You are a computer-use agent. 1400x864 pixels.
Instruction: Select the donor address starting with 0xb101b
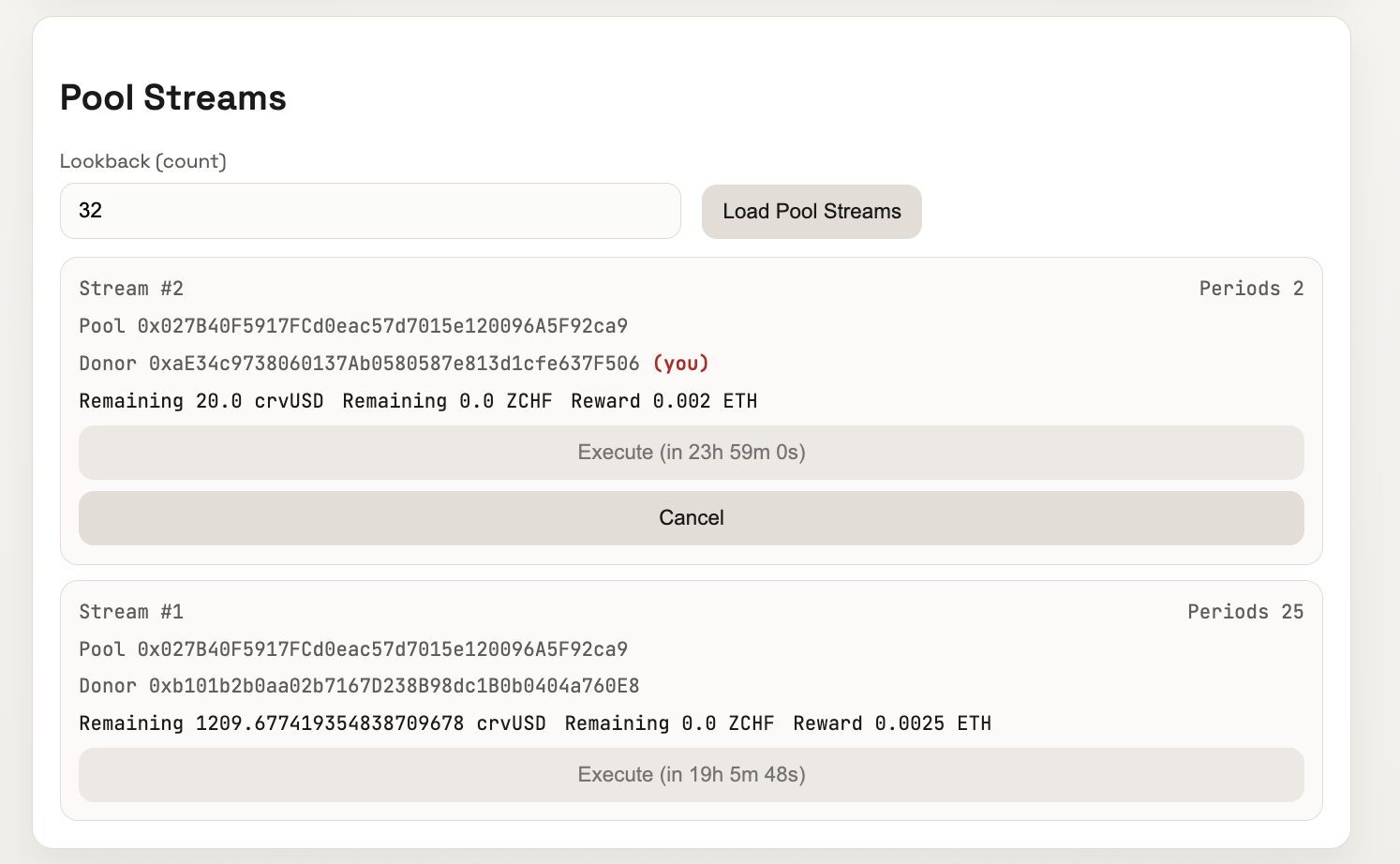click(394, 686)
